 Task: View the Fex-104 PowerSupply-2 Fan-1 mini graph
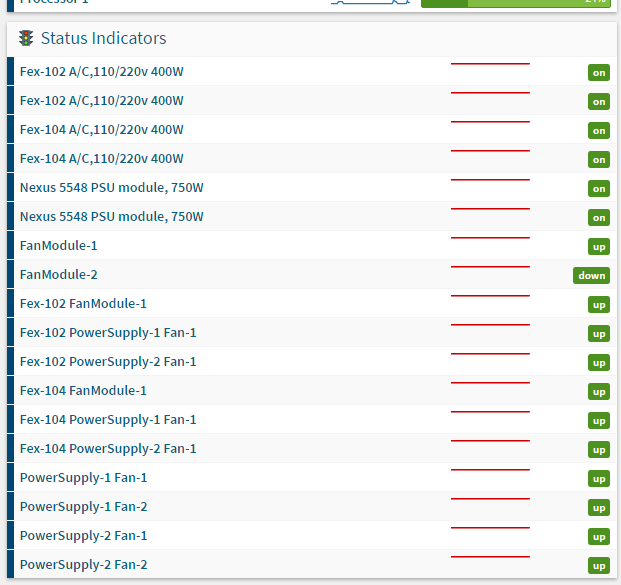490,441
